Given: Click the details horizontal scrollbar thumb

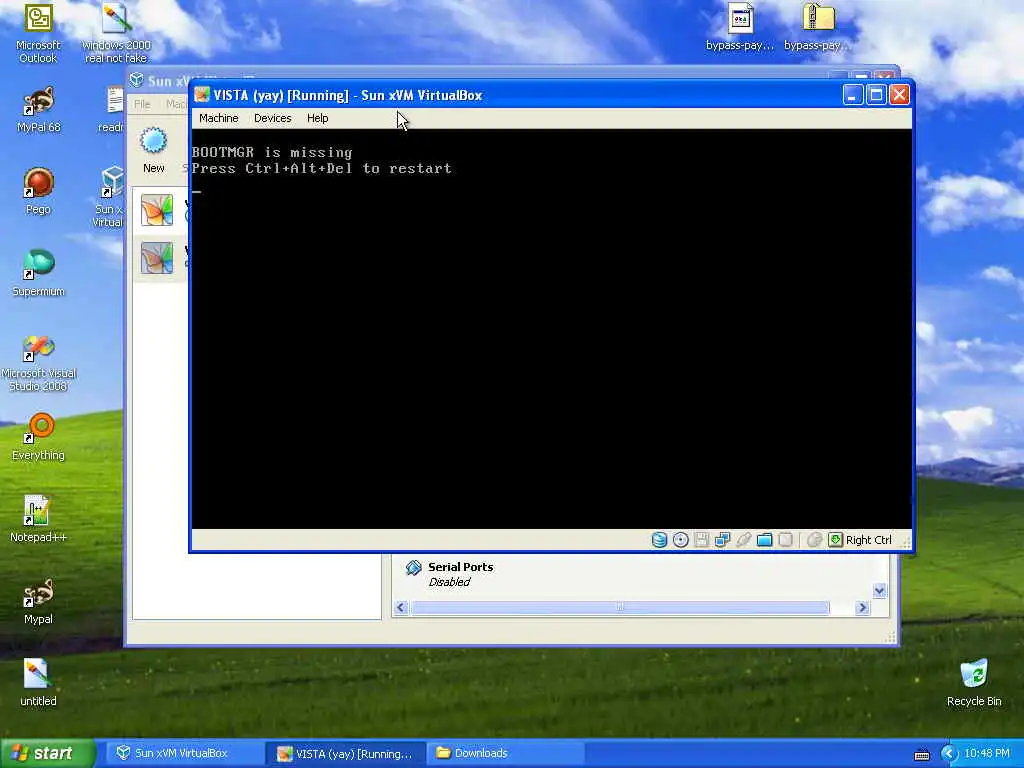Looking at the screenshot, I should (620, 608).
